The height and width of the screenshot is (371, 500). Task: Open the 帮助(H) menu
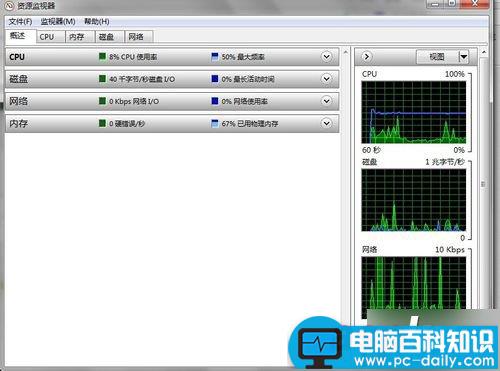(x=97, y=22)
